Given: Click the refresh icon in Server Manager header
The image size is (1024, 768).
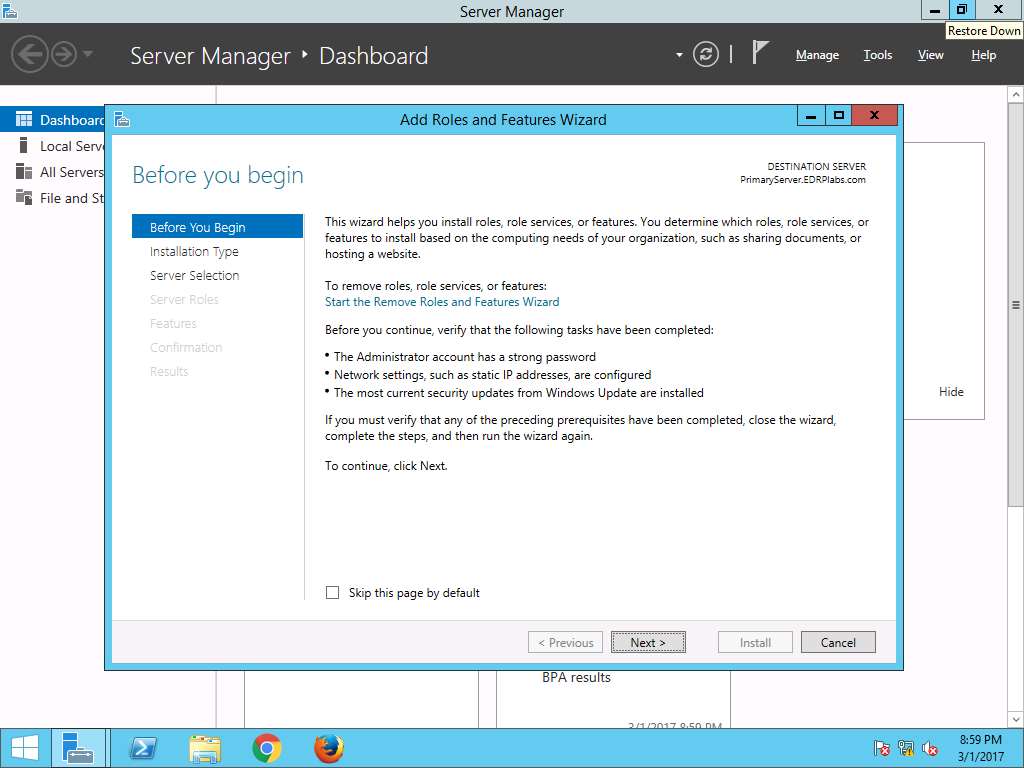Looking at the screenshot, I should 706,54.
